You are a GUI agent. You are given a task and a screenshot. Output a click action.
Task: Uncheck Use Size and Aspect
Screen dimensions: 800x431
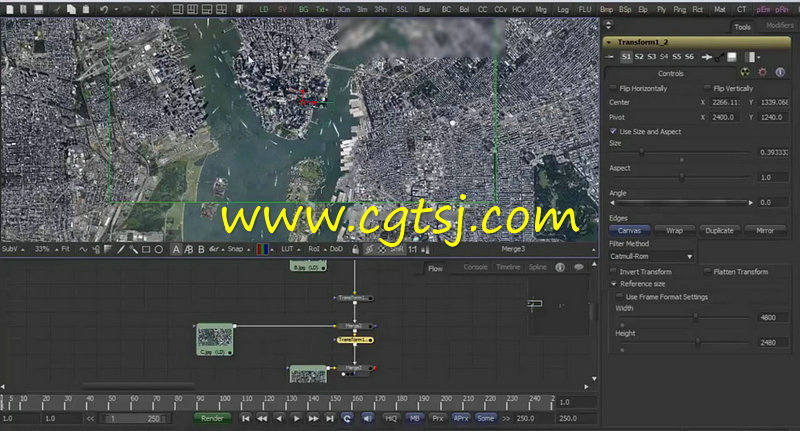(613, 132)
